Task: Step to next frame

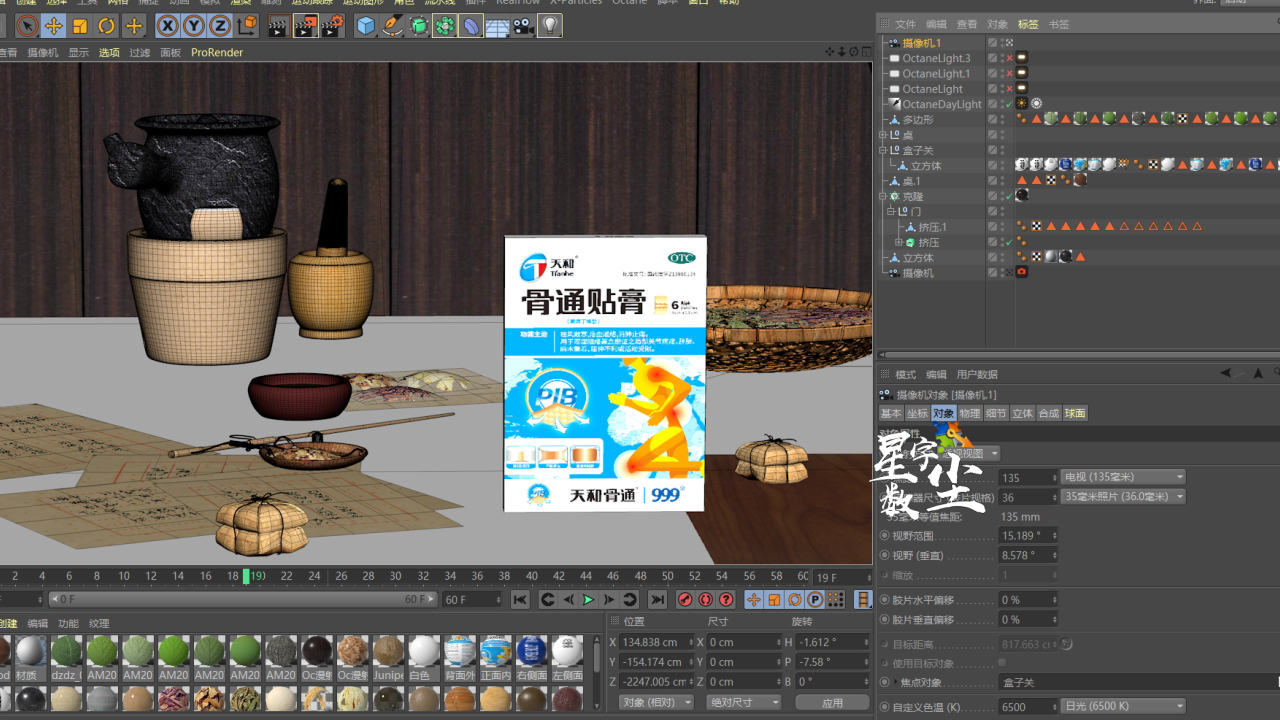Action: click(609, 600)
